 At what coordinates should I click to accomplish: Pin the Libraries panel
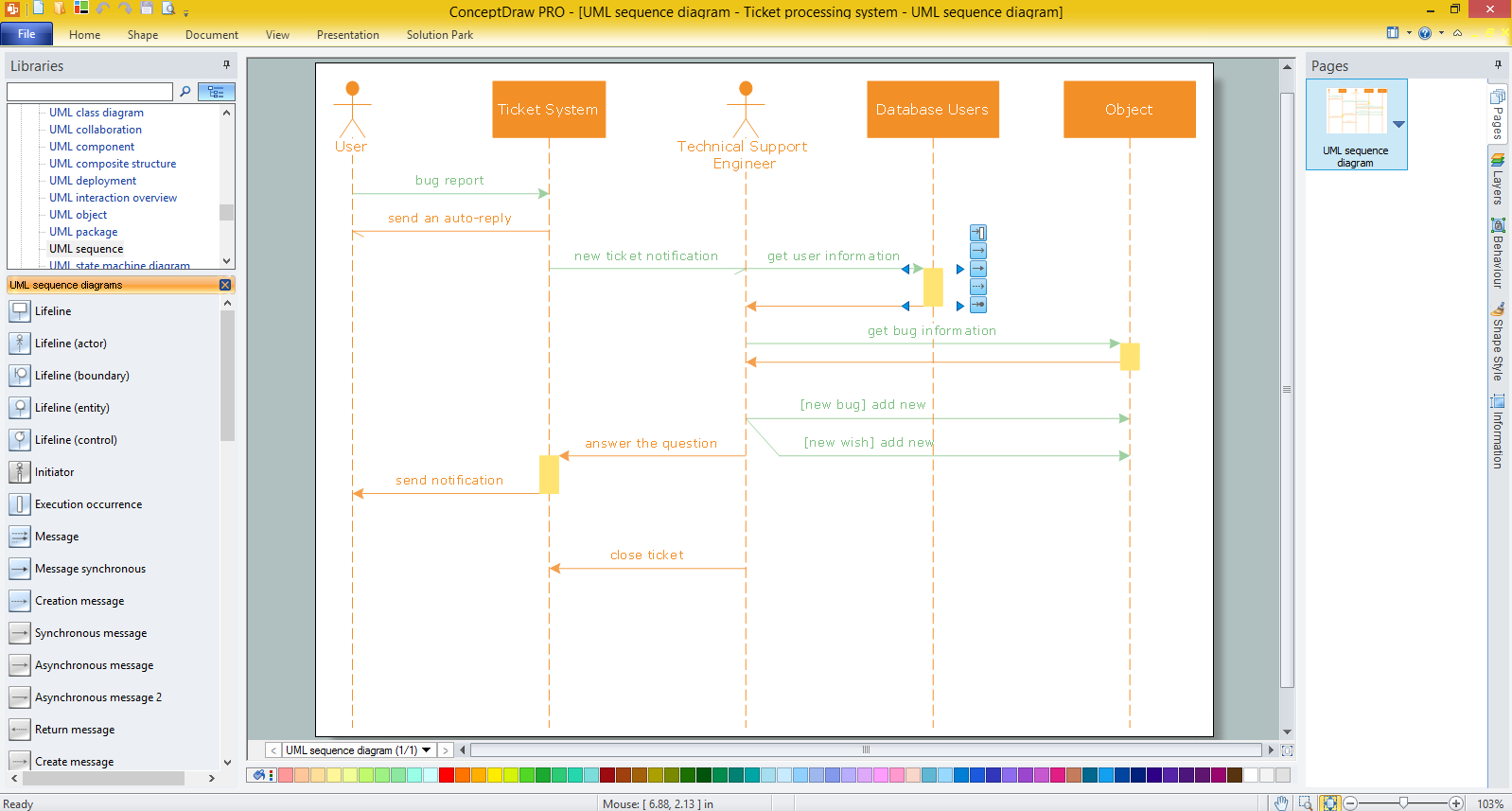coord(226,65)
